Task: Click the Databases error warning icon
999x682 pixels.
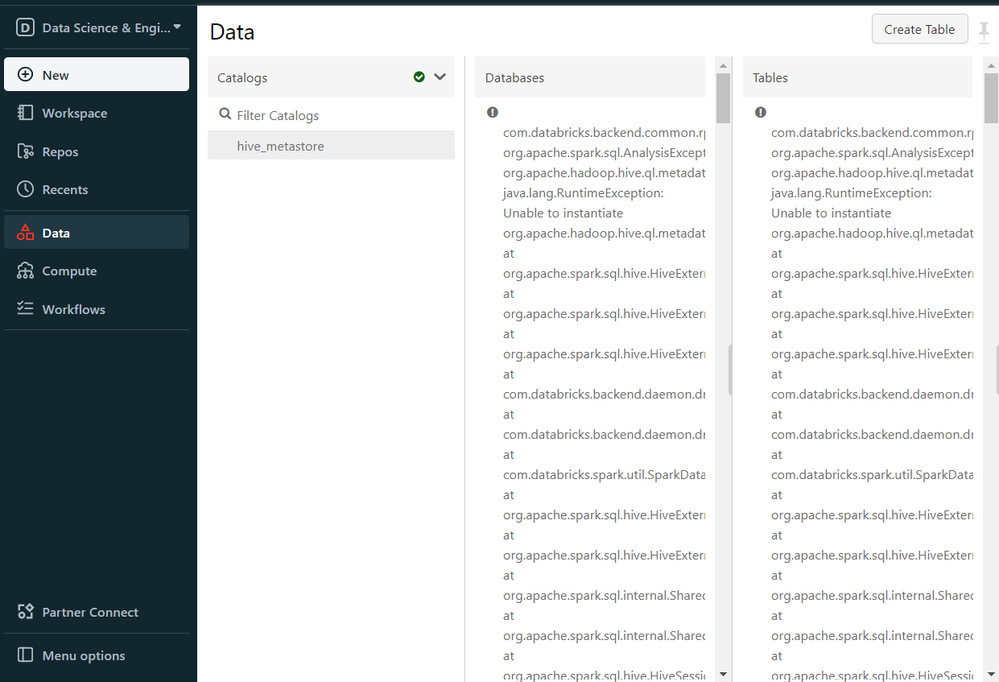Action: click(492, 113)
